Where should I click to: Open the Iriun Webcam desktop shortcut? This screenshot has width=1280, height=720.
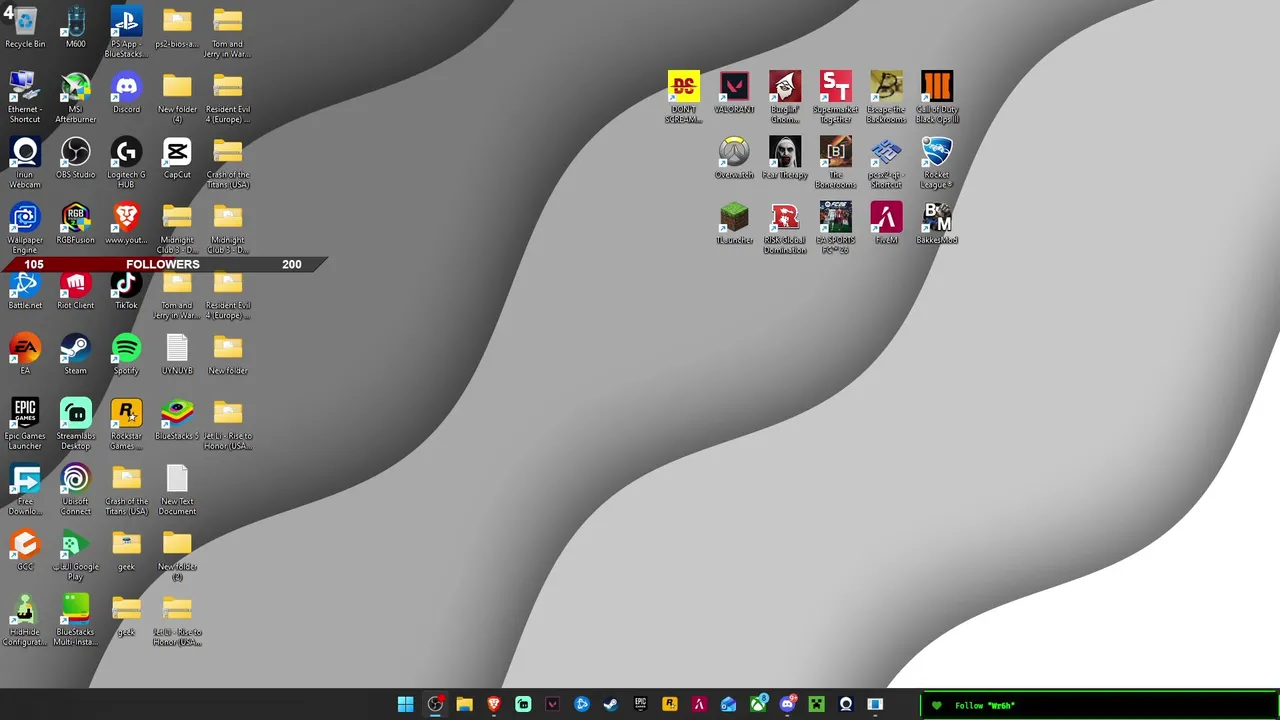tap(25, 163)
